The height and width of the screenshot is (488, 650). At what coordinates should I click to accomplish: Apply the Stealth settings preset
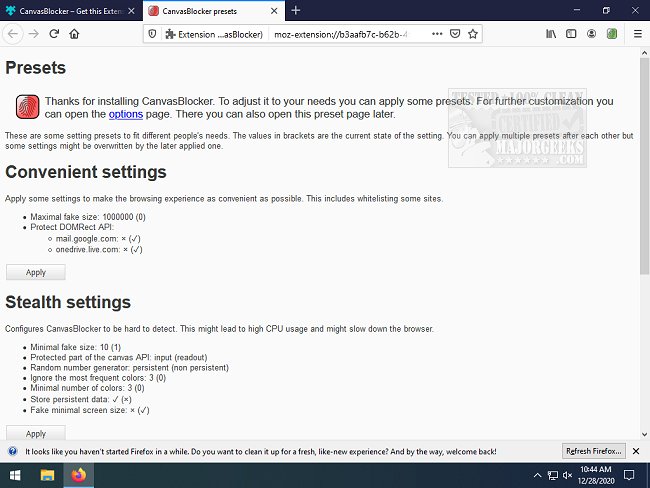tap(36, 434)
